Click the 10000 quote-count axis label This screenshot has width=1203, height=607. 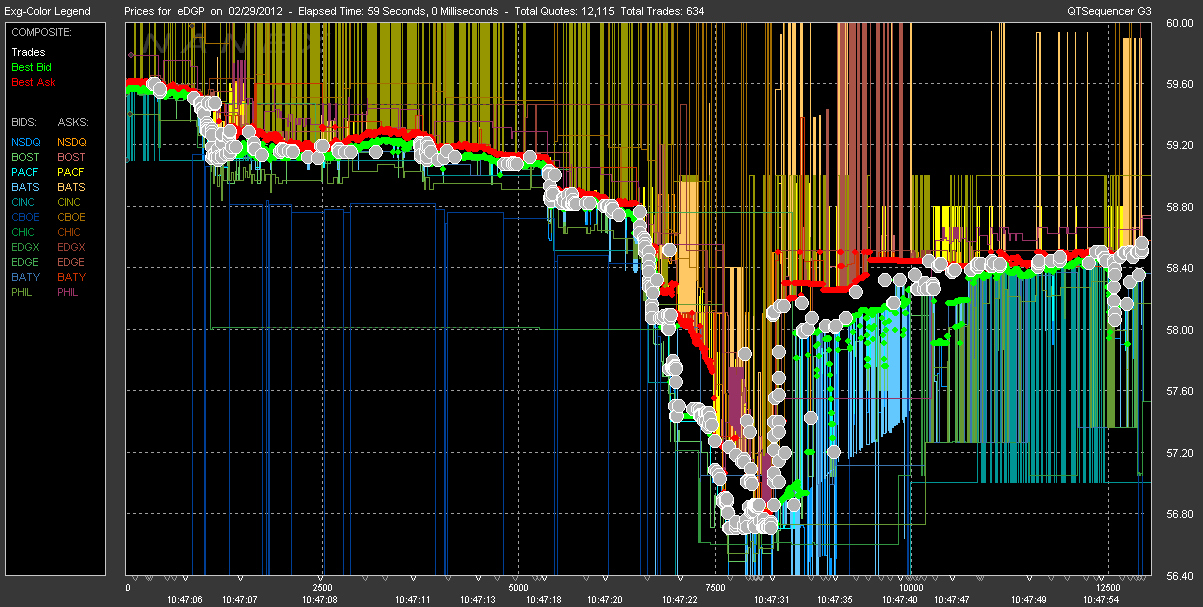coord(909,587)
